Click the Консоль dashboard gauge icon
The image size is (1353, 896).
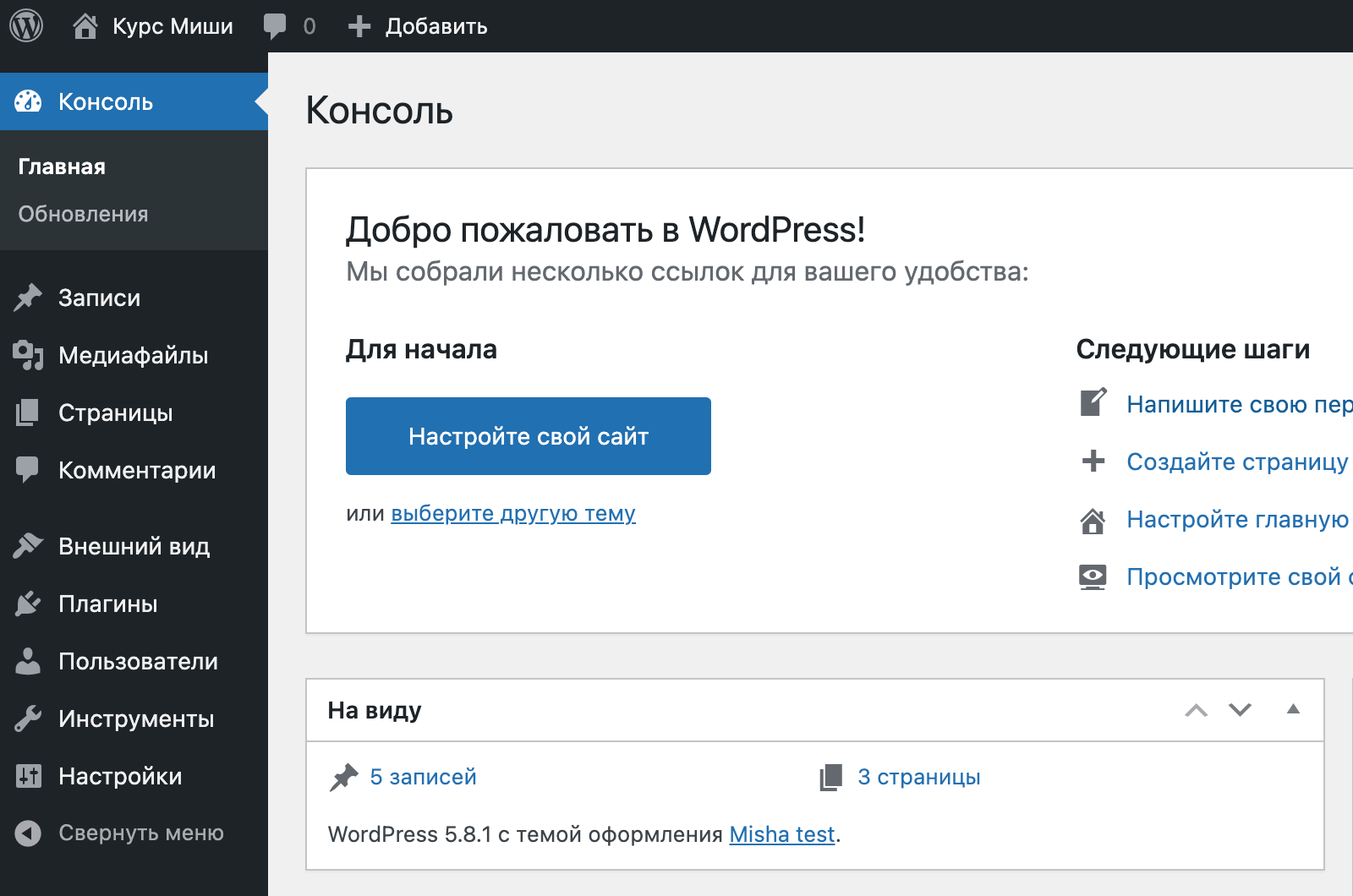(28, 101)
